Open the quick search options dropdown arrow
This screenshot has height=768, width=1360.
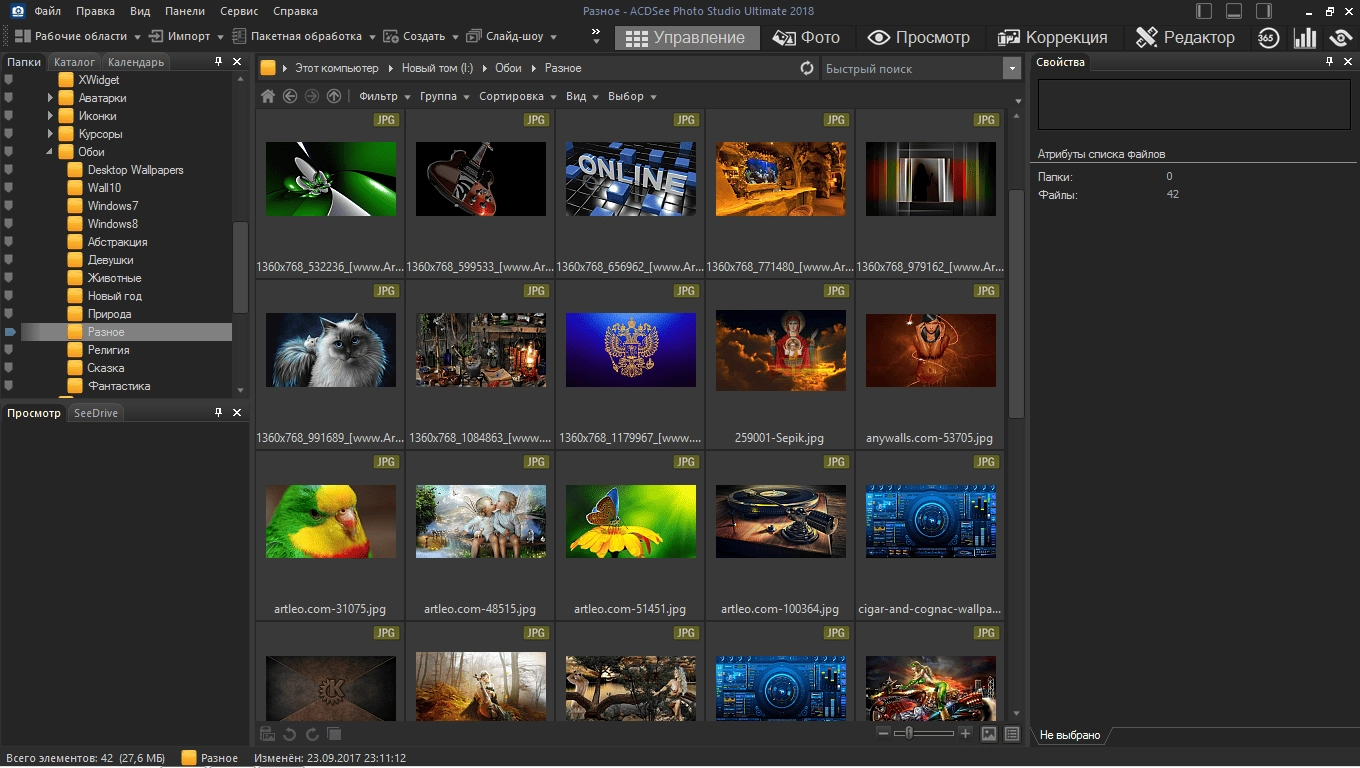(1010, 68)
